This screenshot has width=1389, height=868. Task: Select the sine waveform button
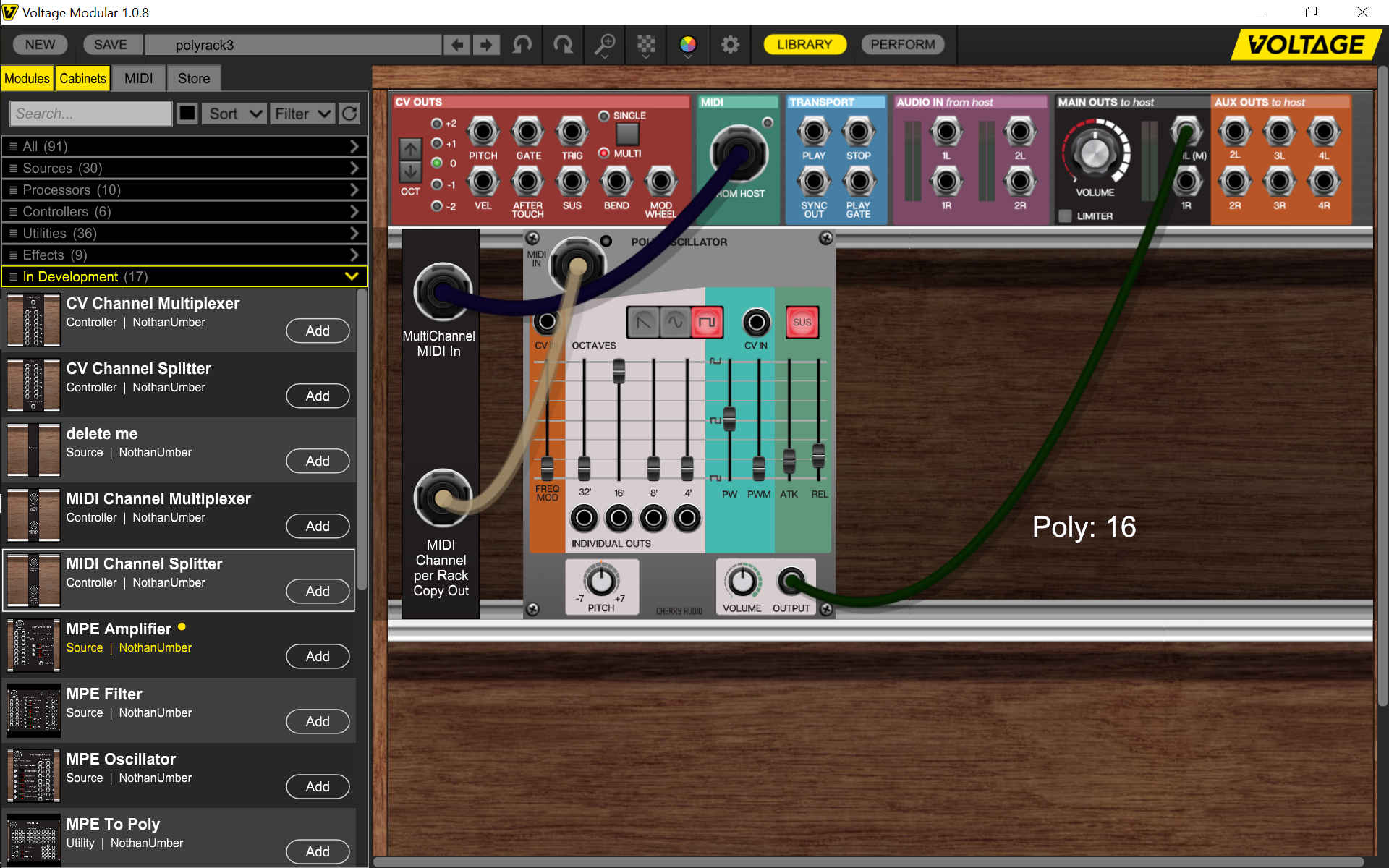675,322
